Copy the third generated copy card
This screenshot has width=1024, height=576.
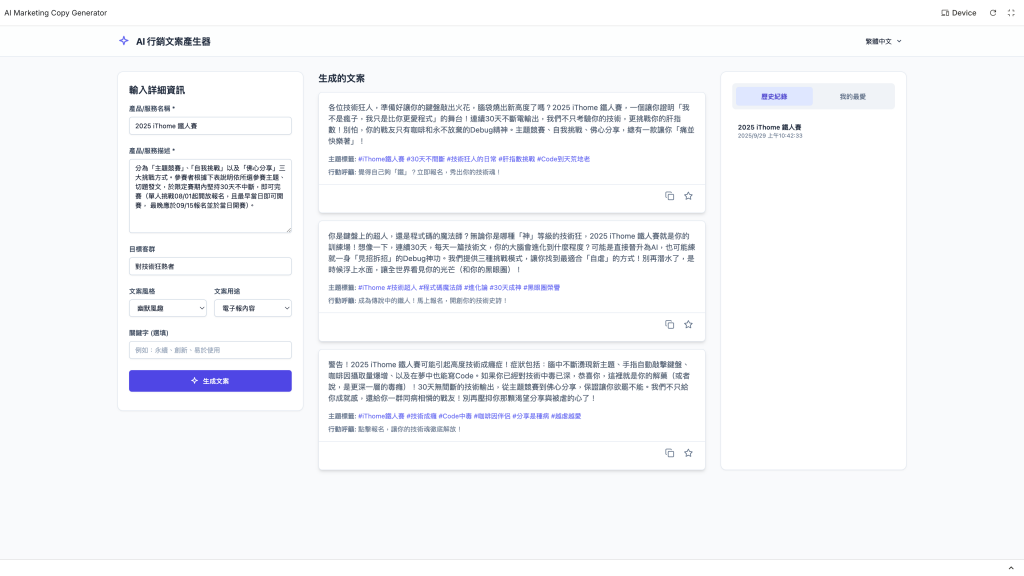pos(669,453)
